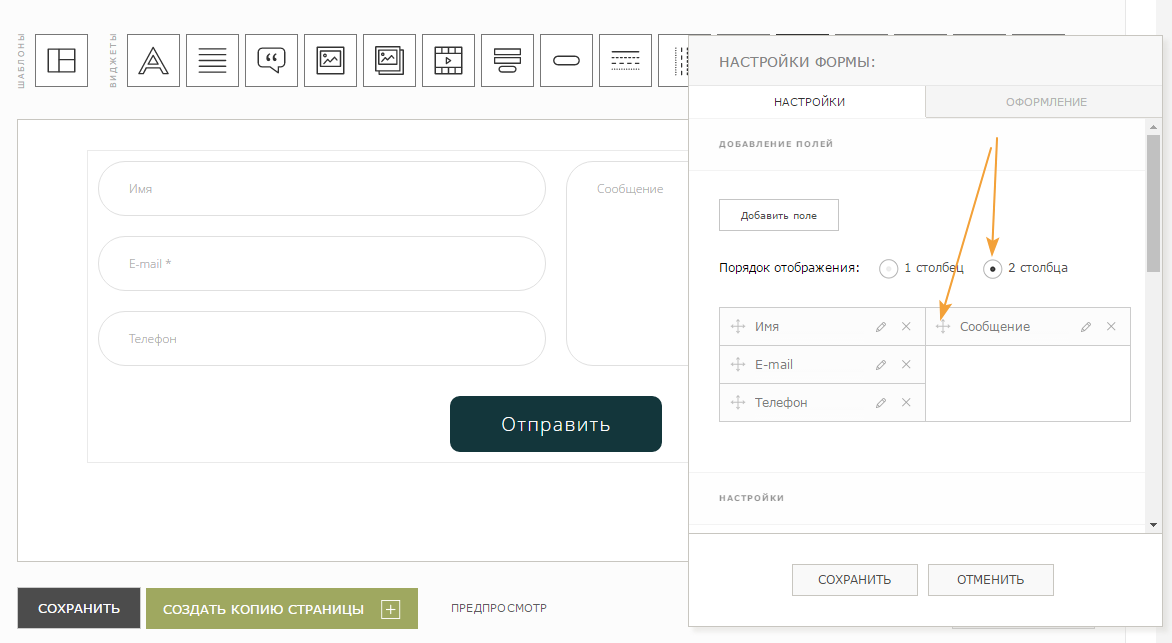The image size is (1172, 643).
Task: Select the form widget
Action: [508, 61]
